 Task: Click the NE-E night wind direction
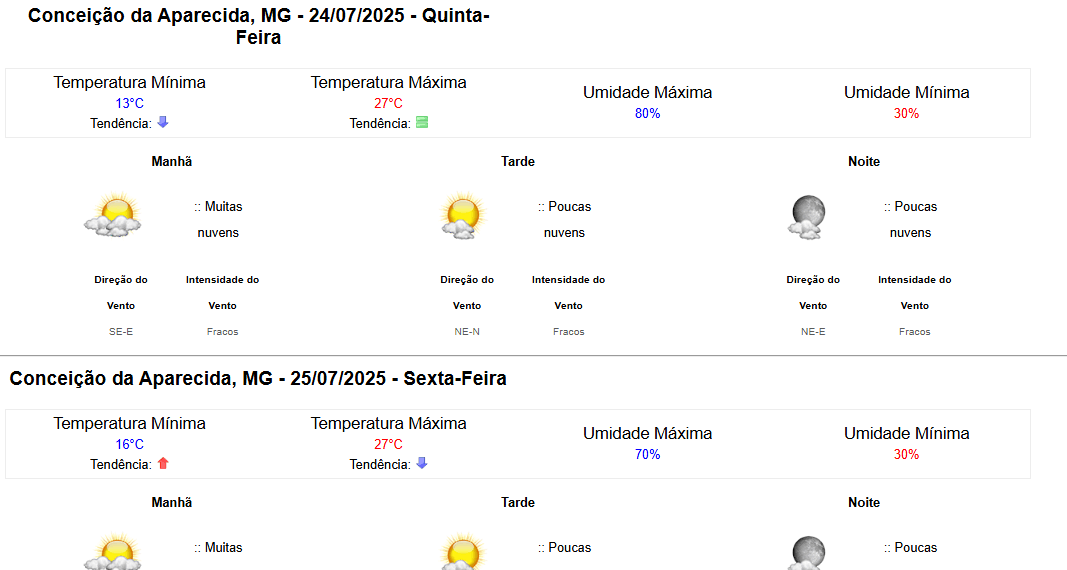[x=812, y=332]
